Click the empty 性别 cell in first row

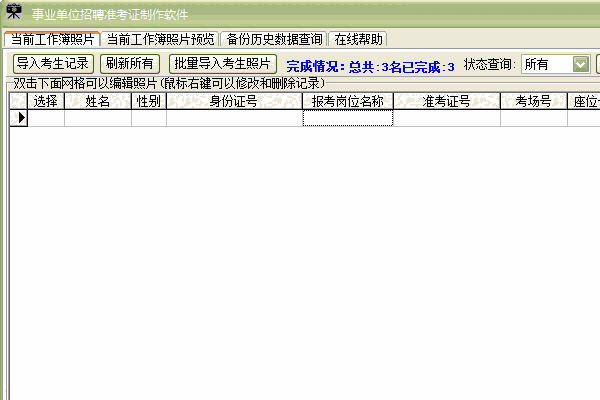(x=149, y=118)
